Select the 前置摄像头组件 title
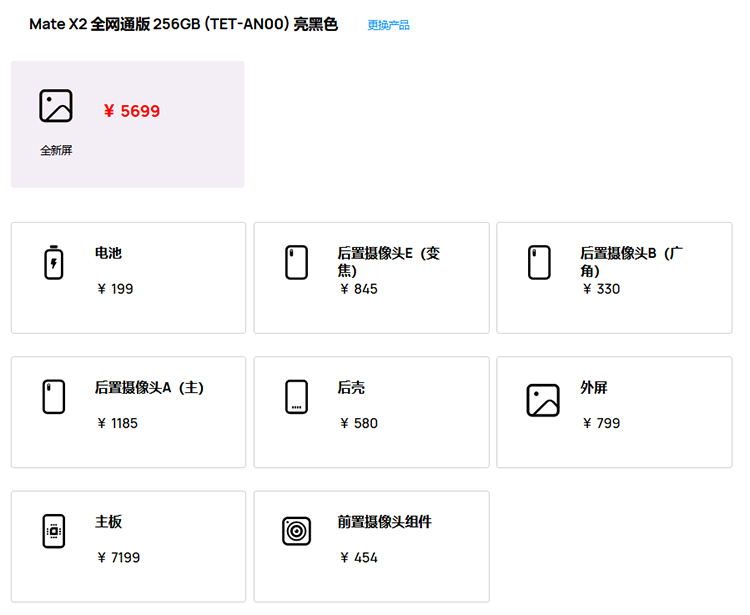 385,522
